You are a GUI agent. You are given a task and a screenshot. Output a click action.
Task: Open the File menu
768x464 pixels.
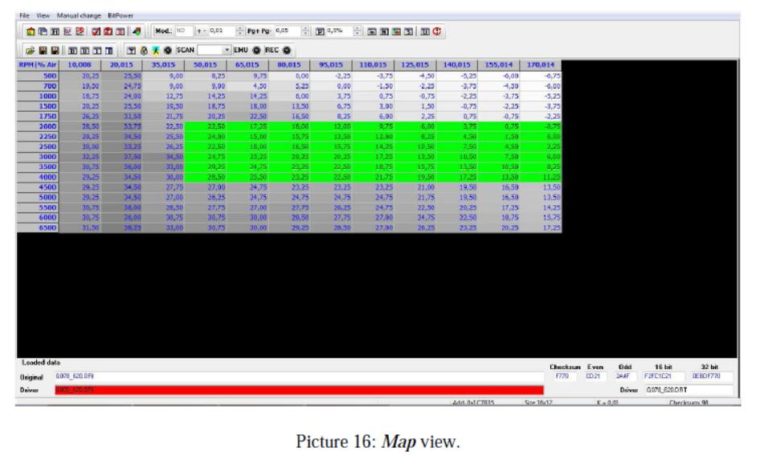[24, 16]
